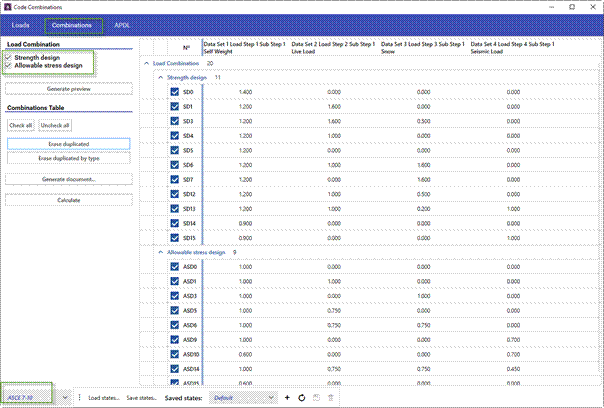The image size is (604, 408).
Task: Uncheck the ASD9 combination checkbox
Action: (174, 340)
